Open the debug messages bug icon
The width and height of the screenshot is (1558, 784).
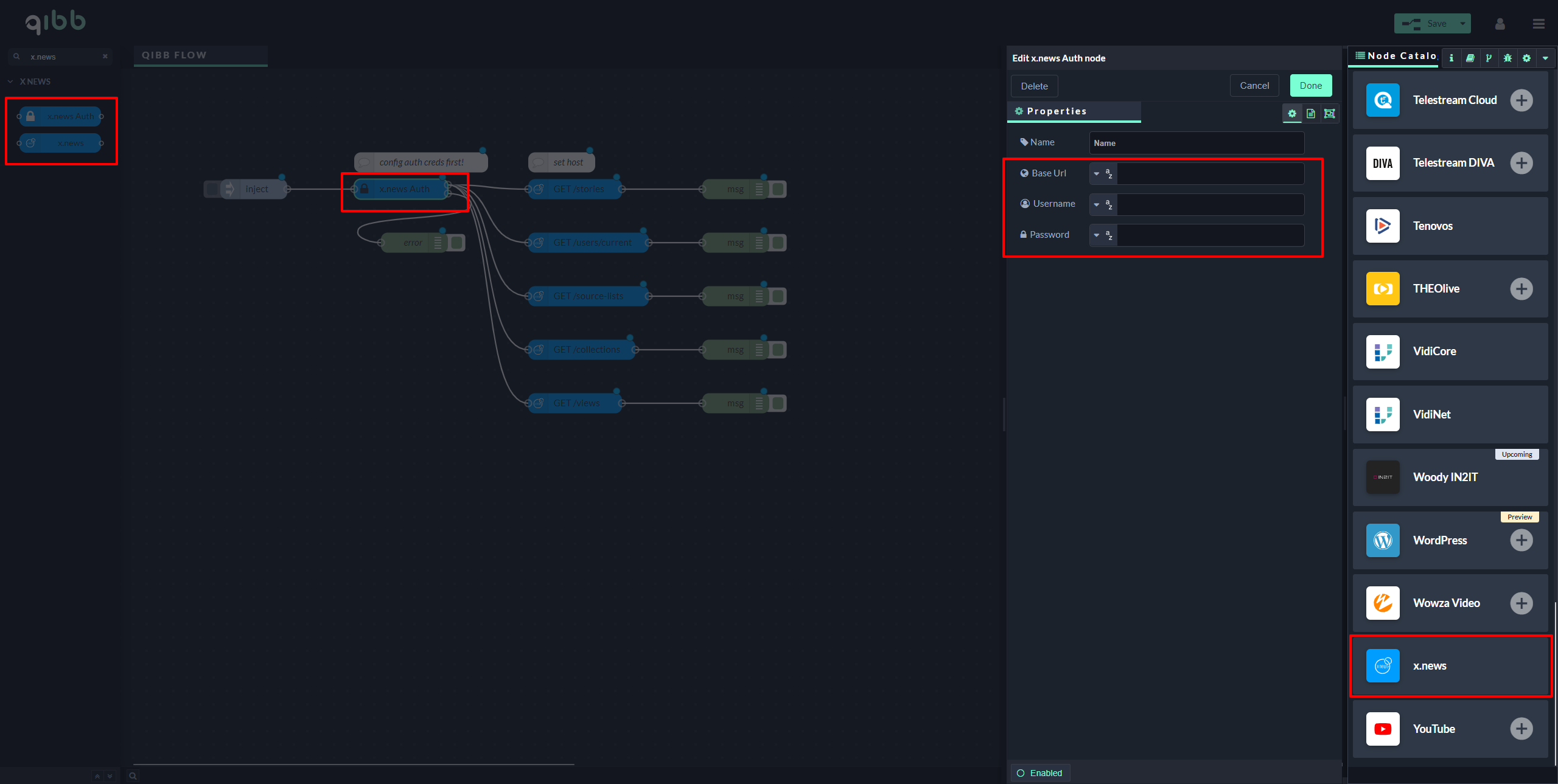tap(1507, 58)
